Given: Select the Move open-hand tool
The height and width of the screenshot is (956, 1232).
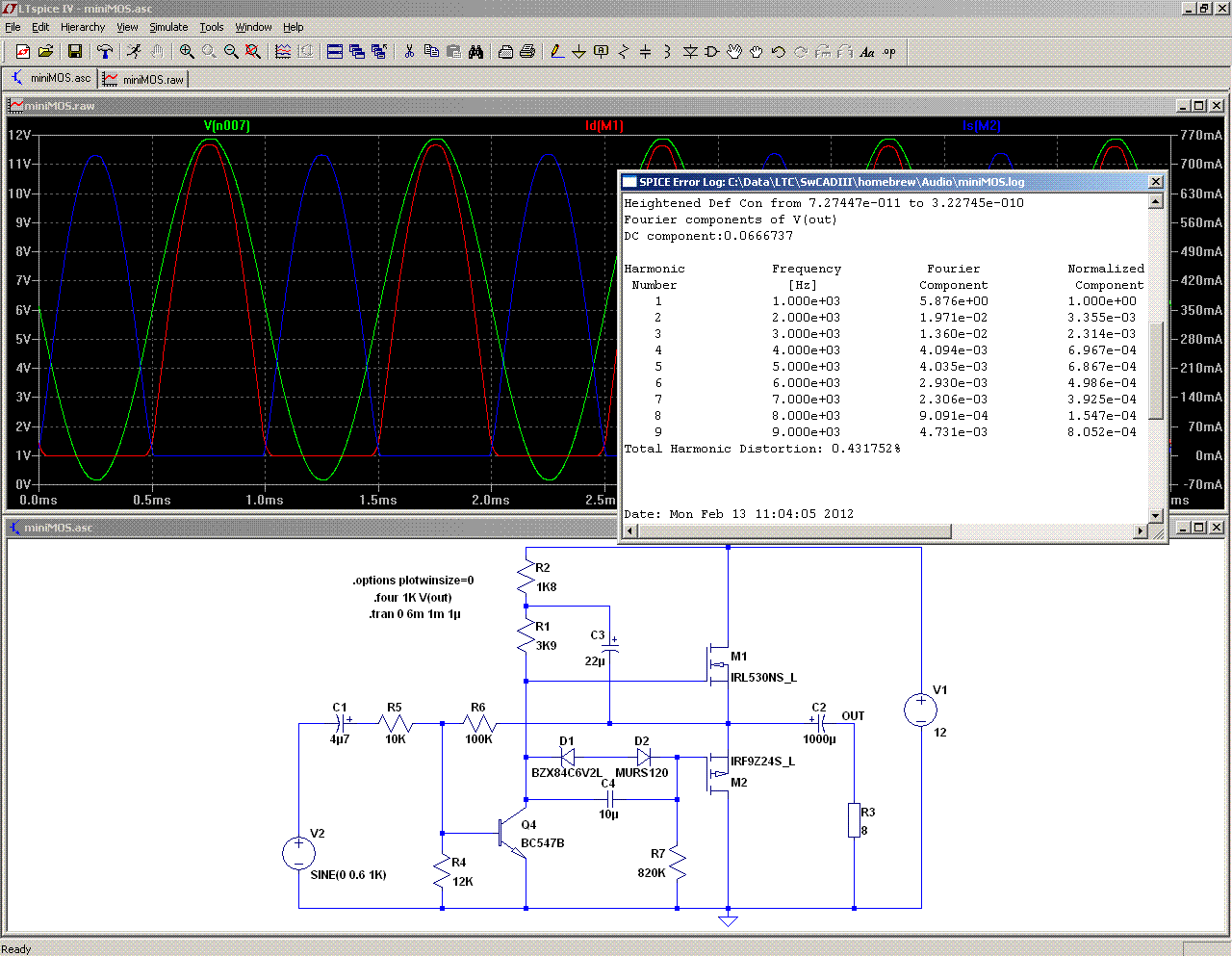Looking at the screenshot, I should coord(734,52).
